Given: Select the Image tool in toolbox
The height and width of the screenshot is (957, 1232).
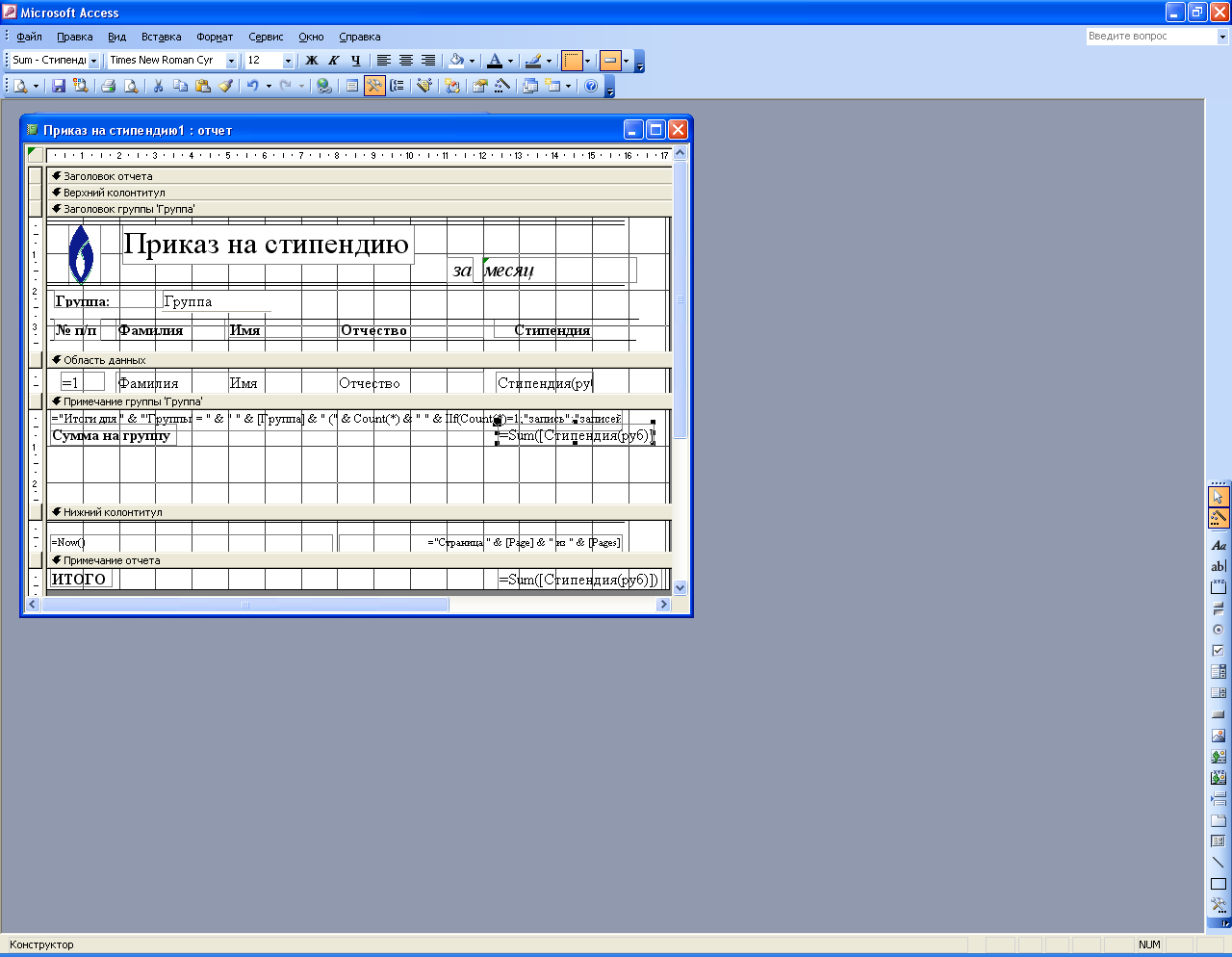Looking at the screenshot, I should (1219, 736).
